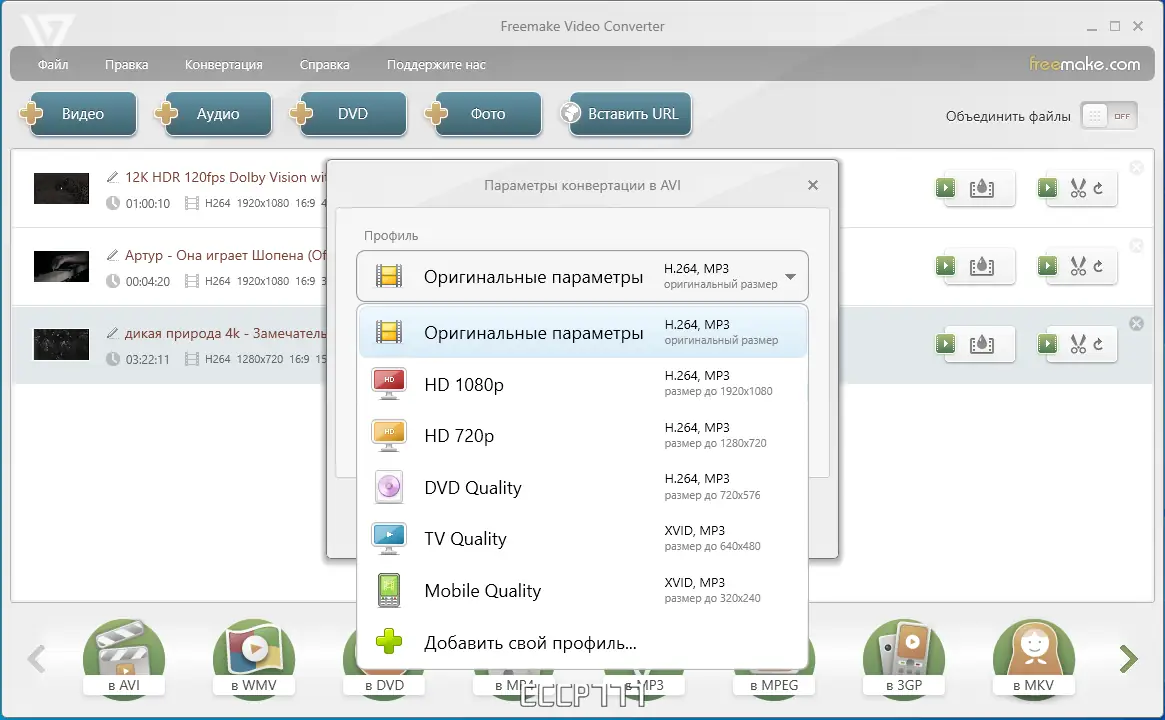The width and height of the screenshot is (1165, 720).
Task: Open the Конвертация menu
Action: (x=224, y=65)
